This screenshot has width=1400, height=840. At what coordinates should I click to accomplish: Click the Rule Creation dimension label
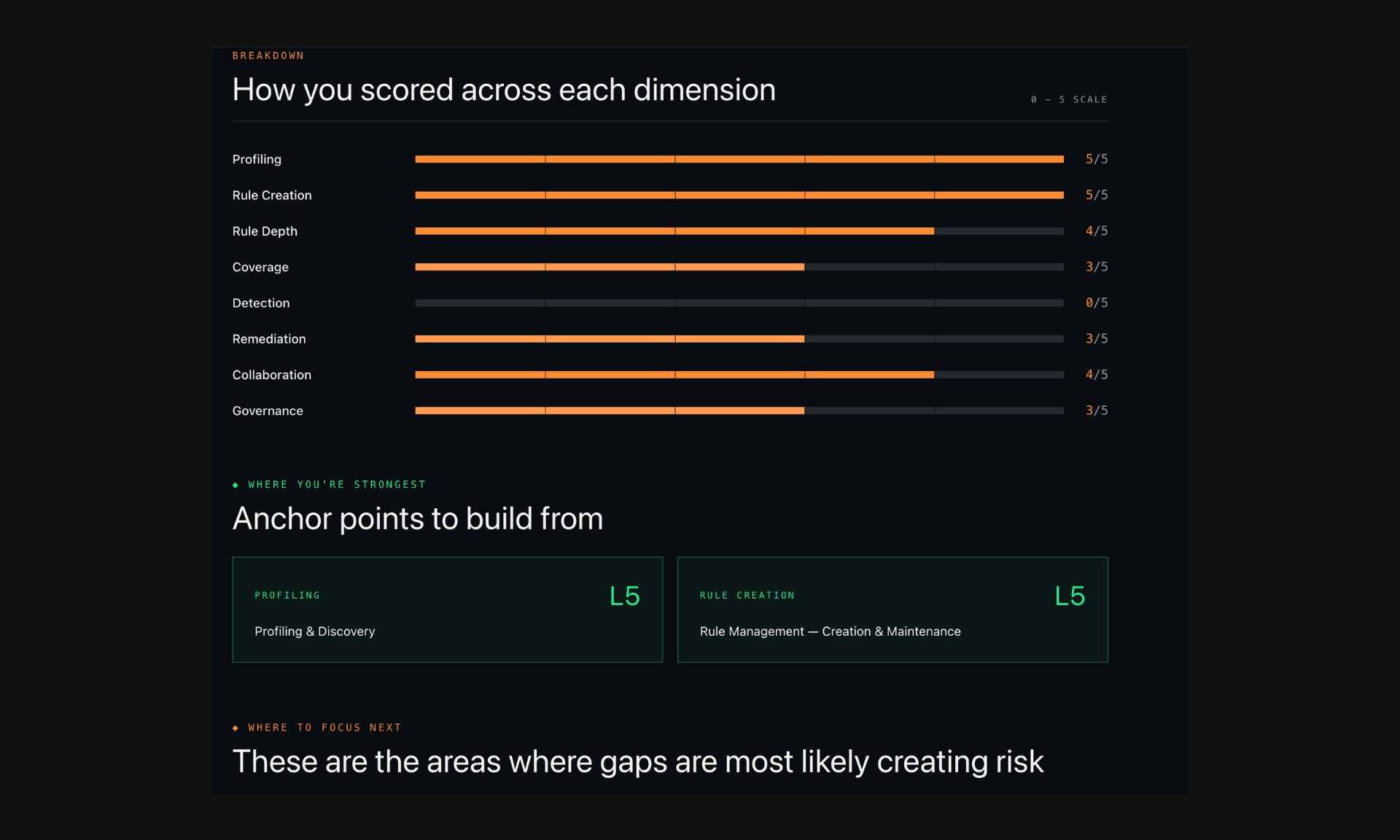(x=272, y=195)
